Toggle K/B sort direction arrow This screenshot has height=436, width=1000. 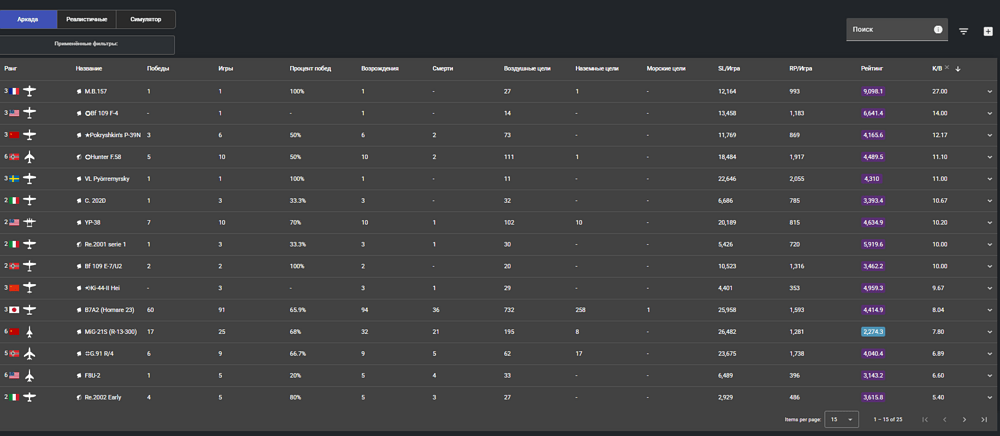coord(958,69)
